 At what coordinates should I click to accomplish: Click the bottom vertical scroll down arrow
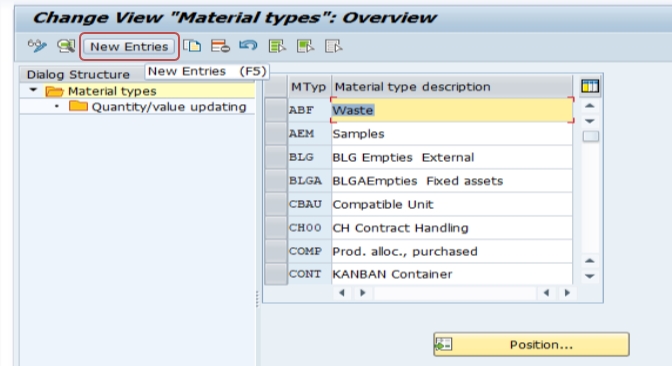tap(590, 276)
